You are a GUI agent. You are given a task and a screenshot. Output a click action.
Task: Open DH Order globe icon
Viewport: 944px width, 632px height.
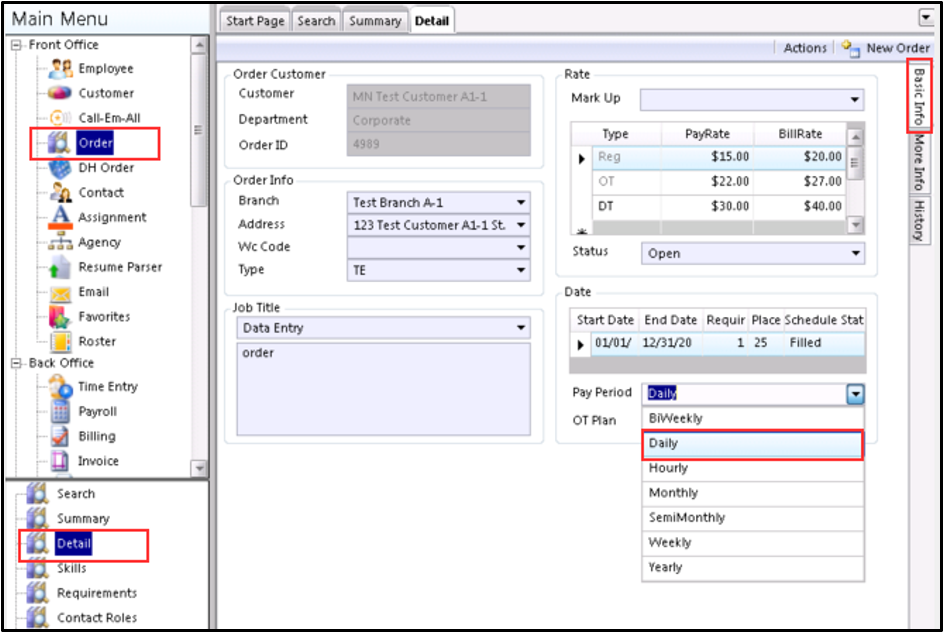(x=60, y=168)
